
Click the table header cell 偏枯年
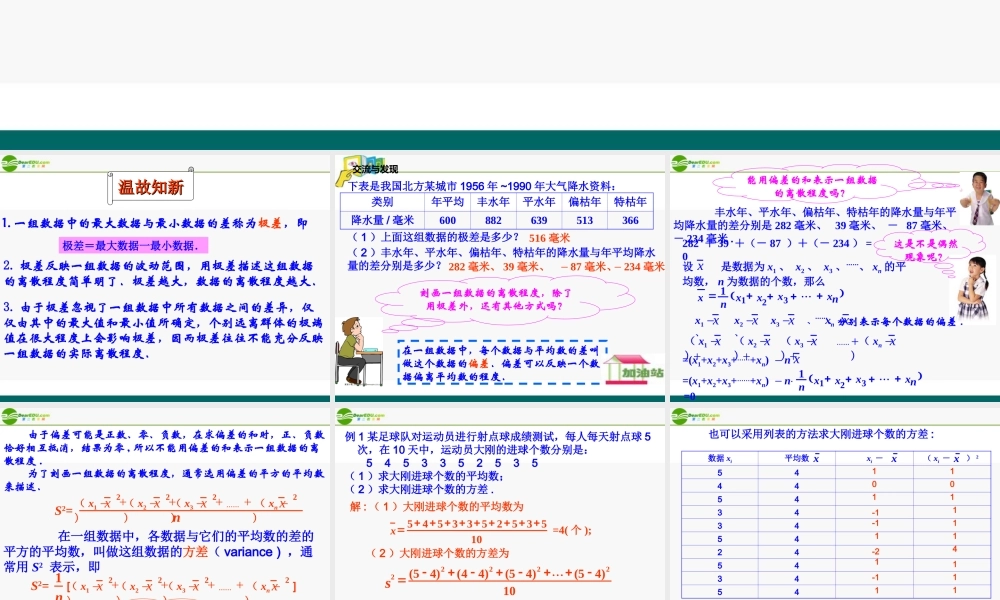(585, 201)
